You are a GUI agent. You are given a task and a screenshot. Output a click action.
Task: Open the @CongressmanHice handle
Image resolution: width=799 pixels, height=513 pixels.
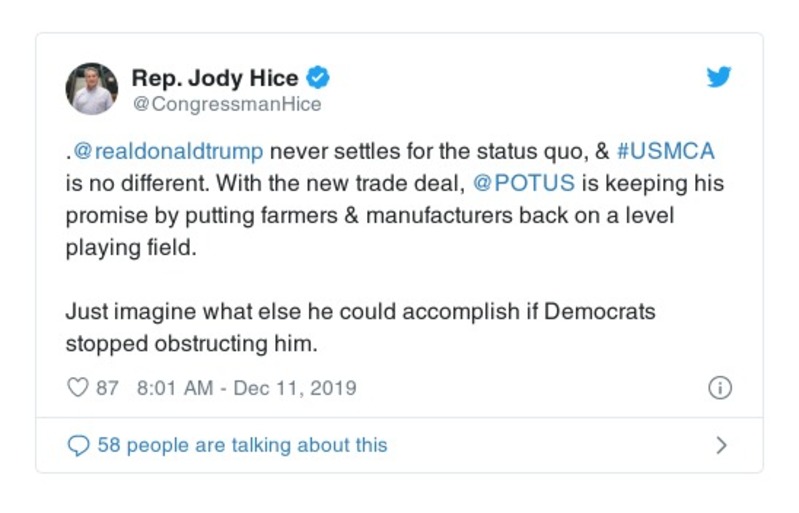pyautogui.click(x=226, y=104)
